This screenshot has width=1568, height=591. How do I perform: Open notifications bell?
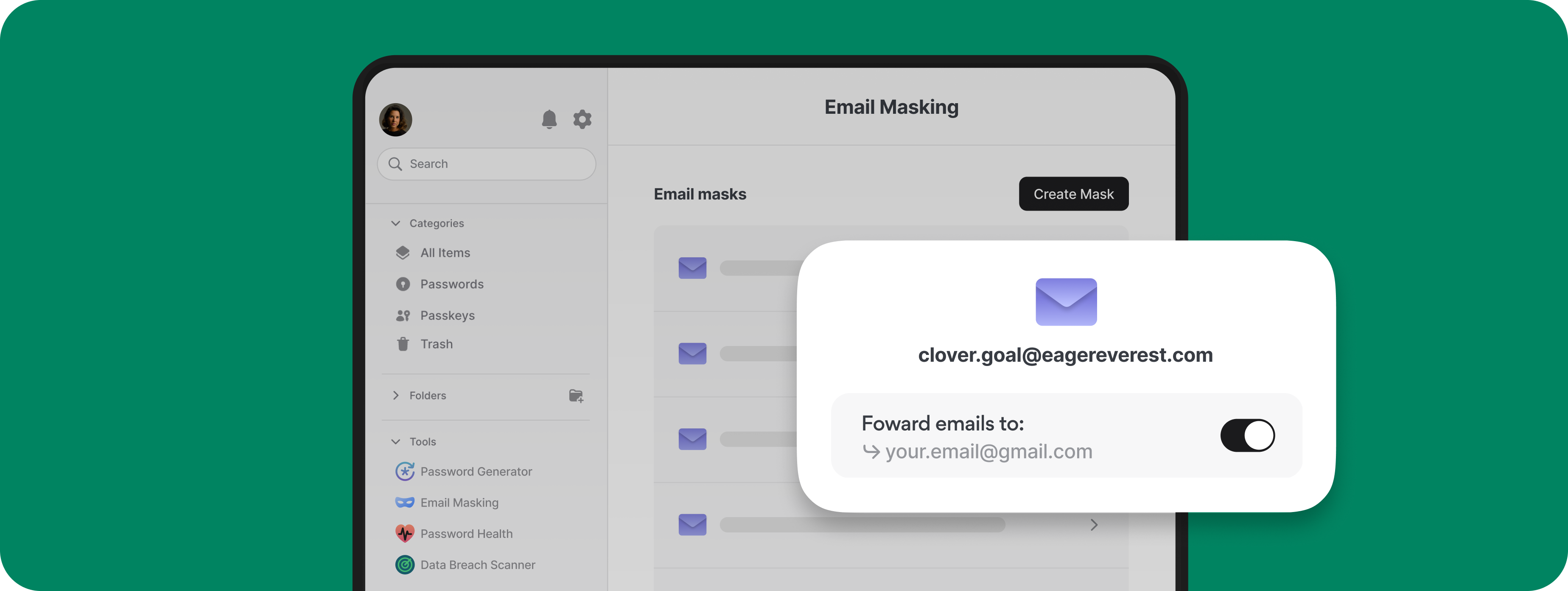coord(549,119)
